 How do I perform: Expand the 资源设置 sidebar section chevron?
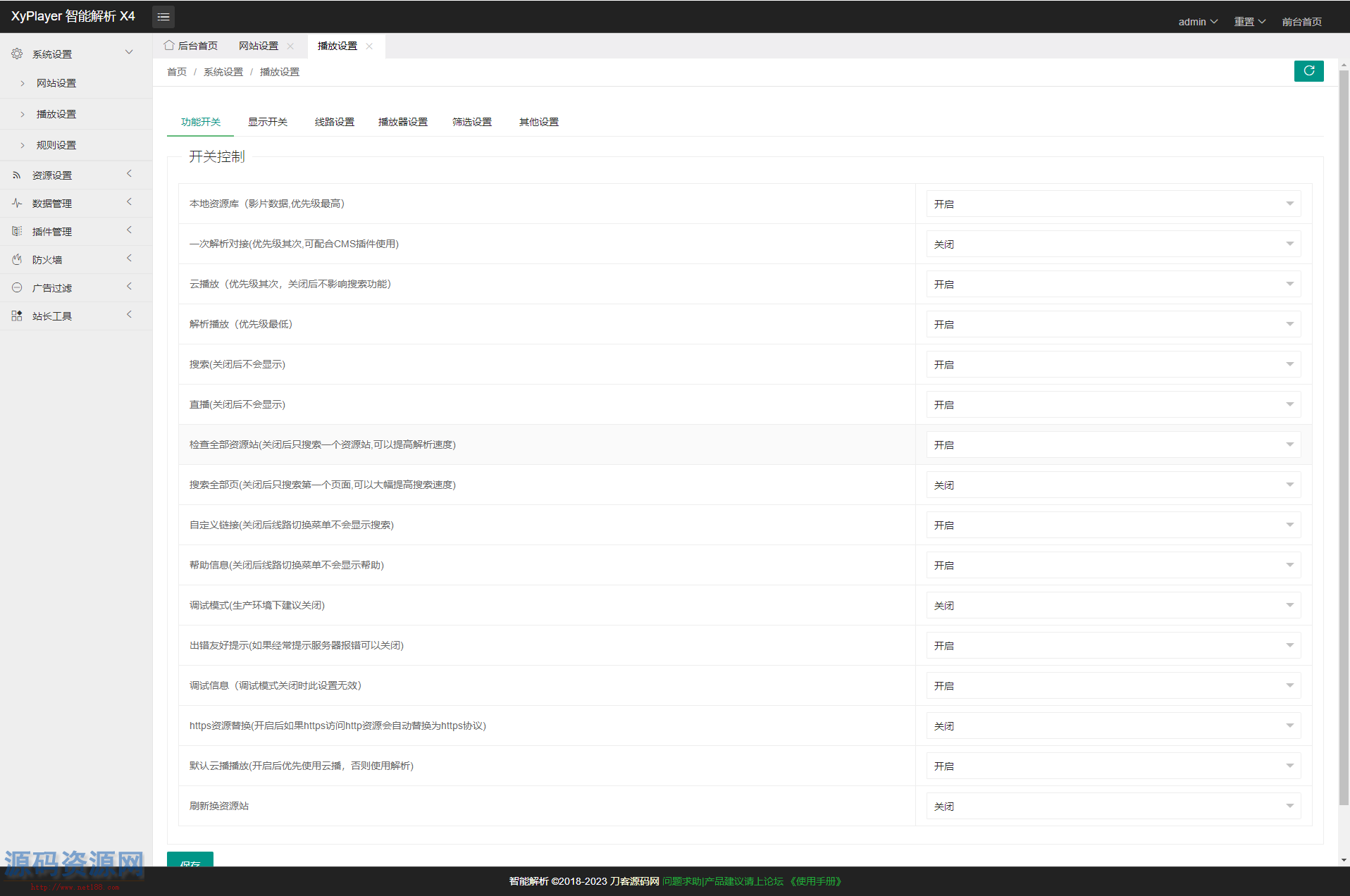[130, 174]
